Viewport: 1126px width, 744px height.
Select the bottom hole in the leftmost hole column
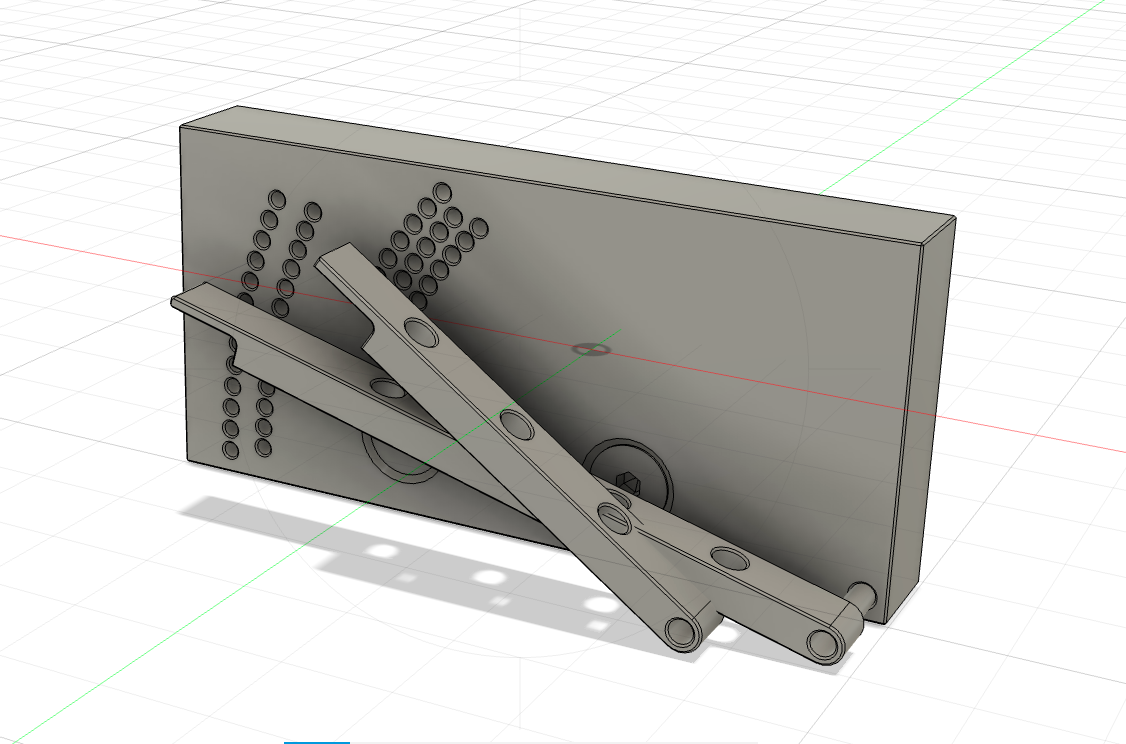pos(231,450)
